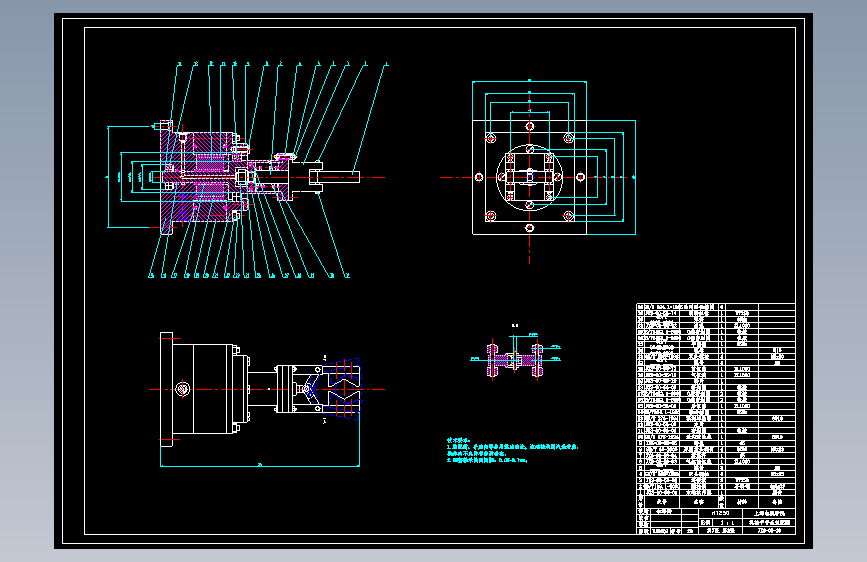Select the overall length dimension under side view

pos(260,465)
